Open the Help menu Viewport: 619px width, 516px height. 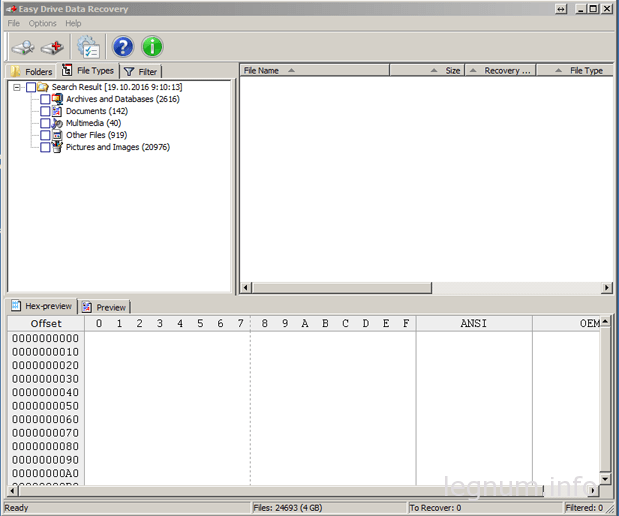73,23
